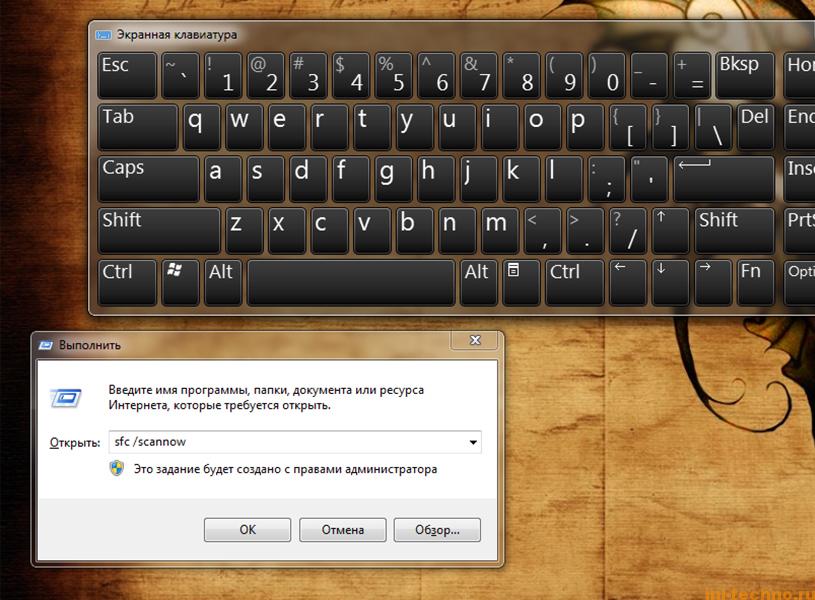Click the Esc key
The width and height of the screenshot is (815, 600).
pos(127,75)
